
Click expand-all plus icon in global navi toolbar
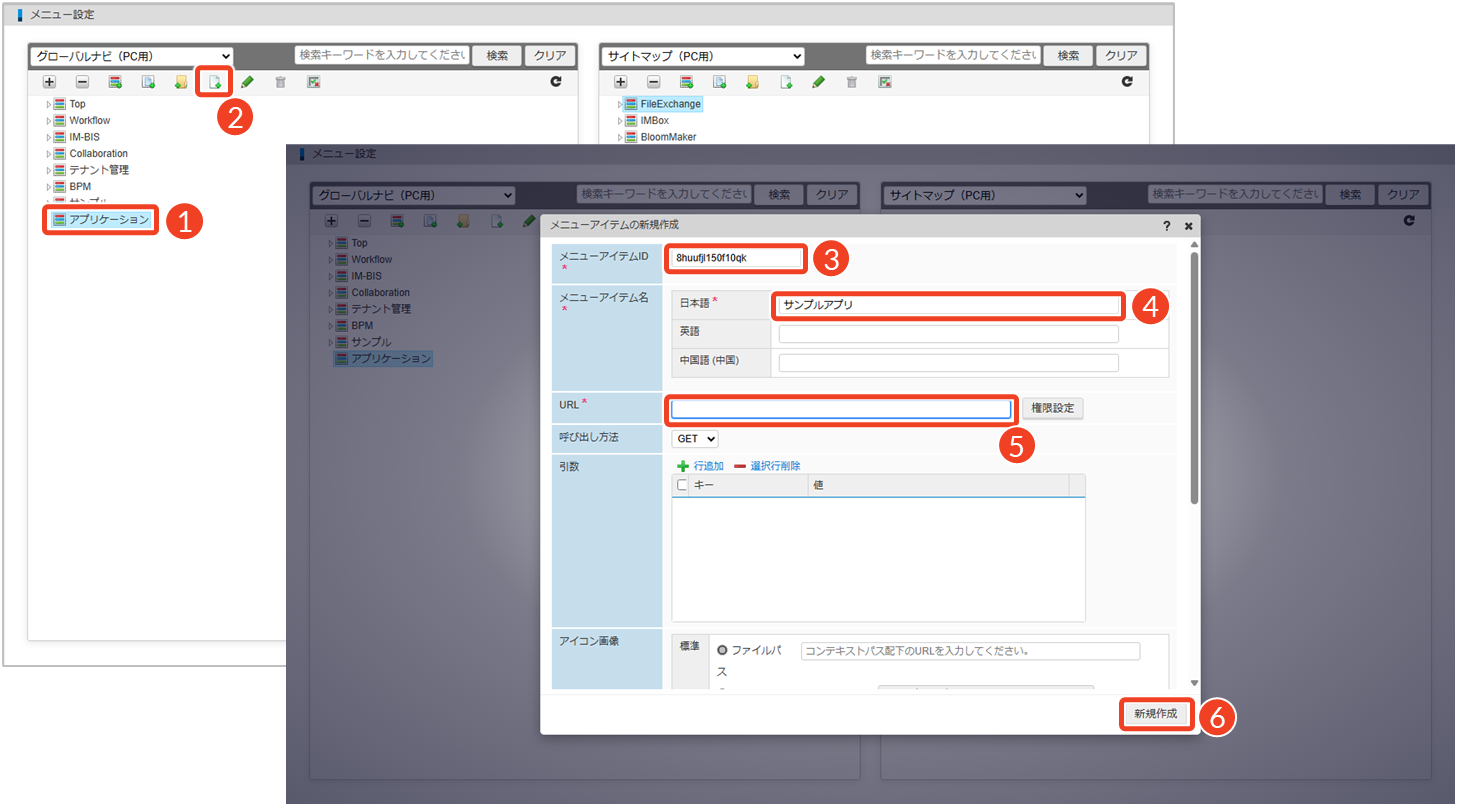(x=49, y=82)
